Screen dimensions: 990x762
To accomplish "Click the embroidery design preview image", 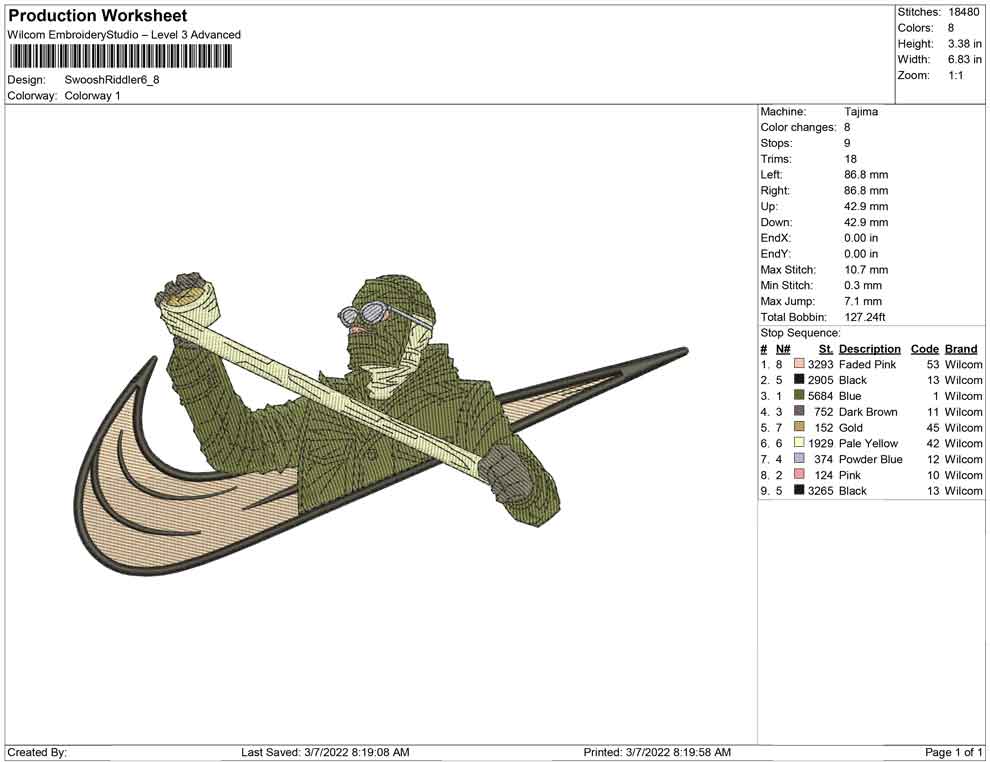I will [x=381, y=424].
